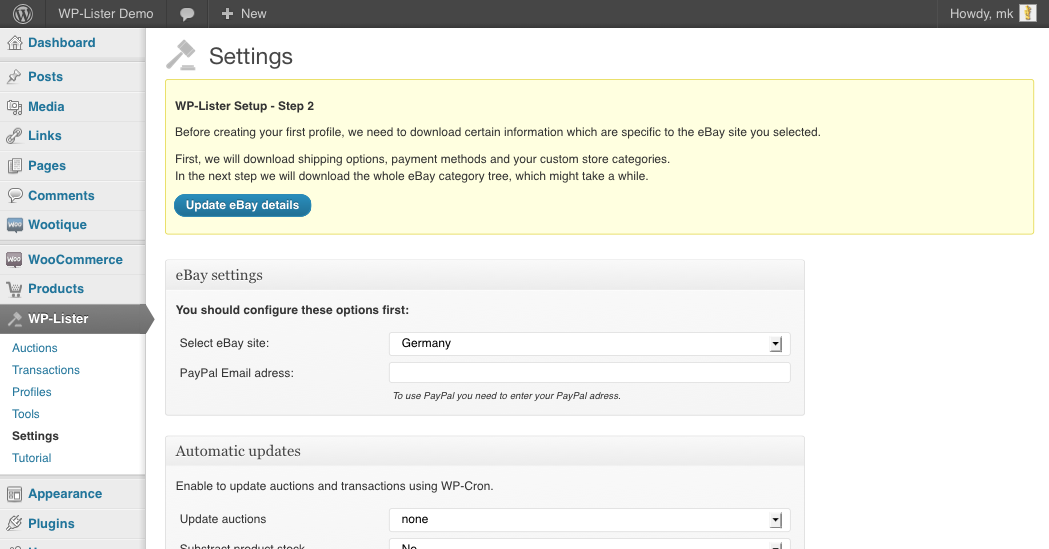Click the WP-Lister Setup - Step 2 heading
The image size is (1049, 549).
coord(244,106)
